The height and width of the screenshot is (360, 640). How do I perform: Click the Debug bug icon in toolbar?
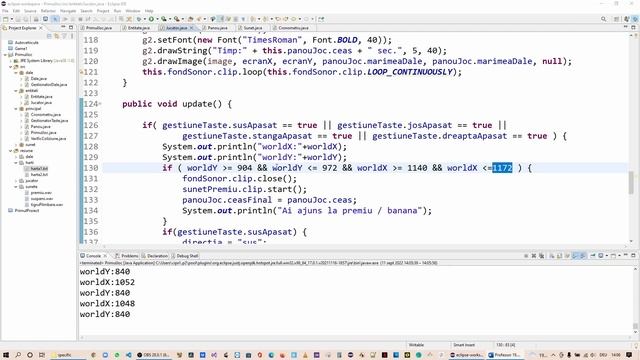[x=139, y=19]
